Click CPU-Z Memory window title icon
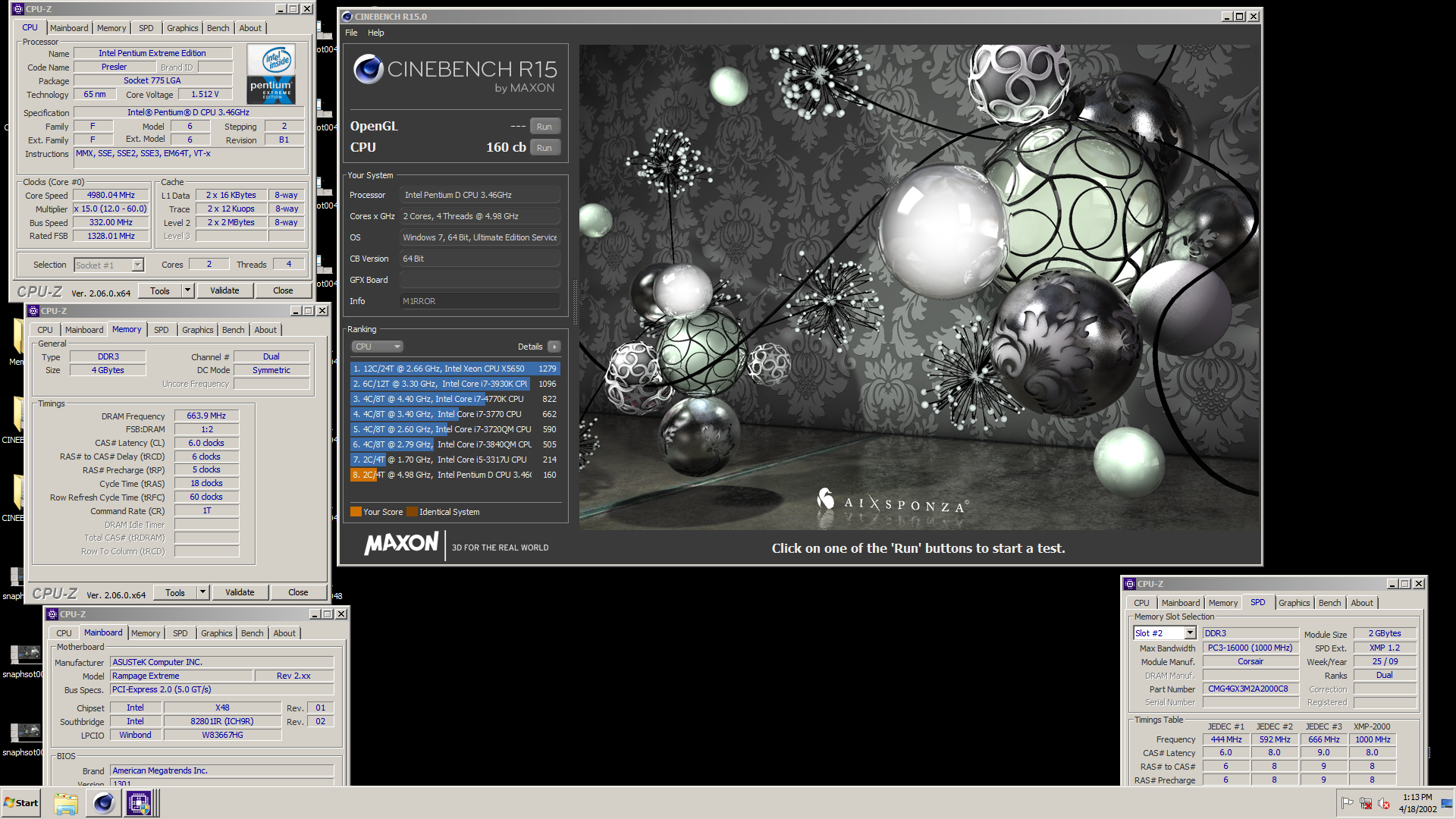Viewport: 1456px width, 819px height. click(33, 311)
